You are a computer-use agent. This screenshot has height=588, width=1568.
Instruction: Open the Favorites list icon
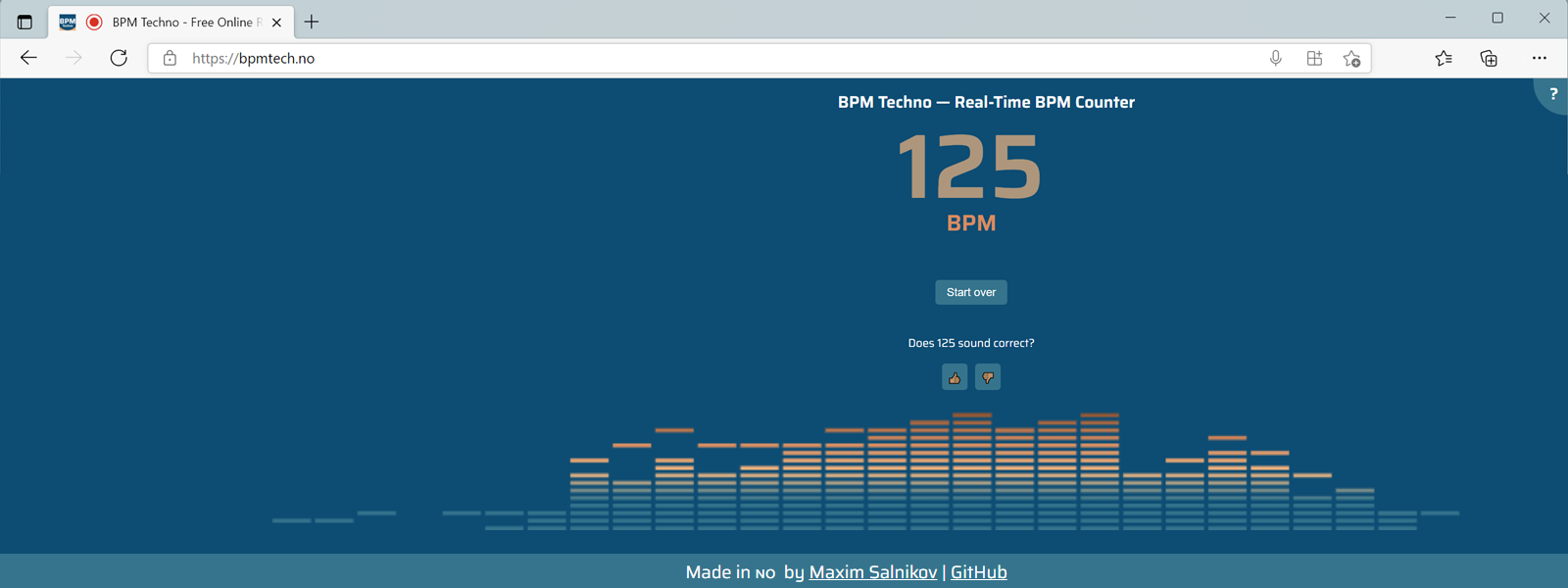click(x=1444, y=59)
